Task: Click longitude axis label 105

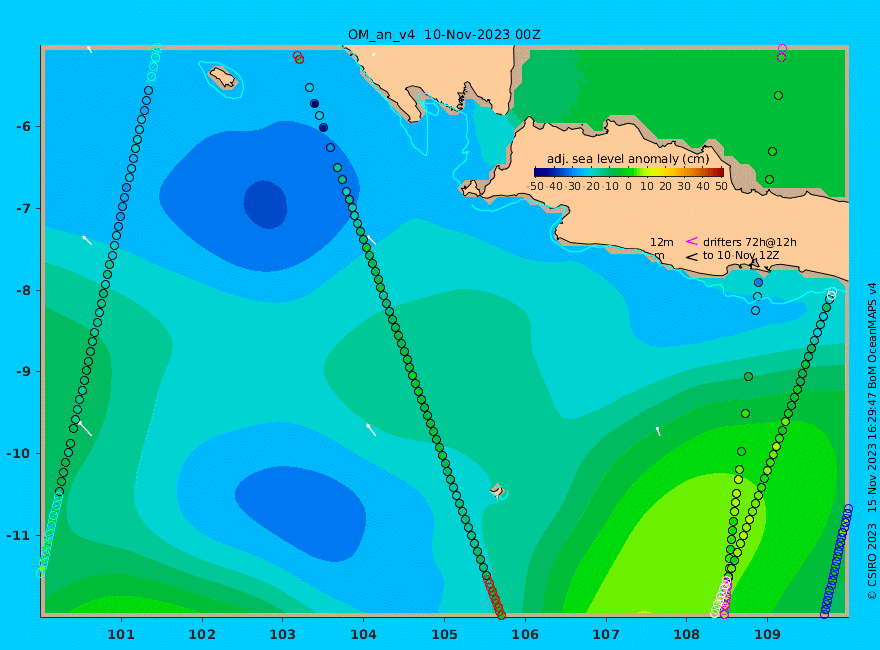Action: coord(444,634)
